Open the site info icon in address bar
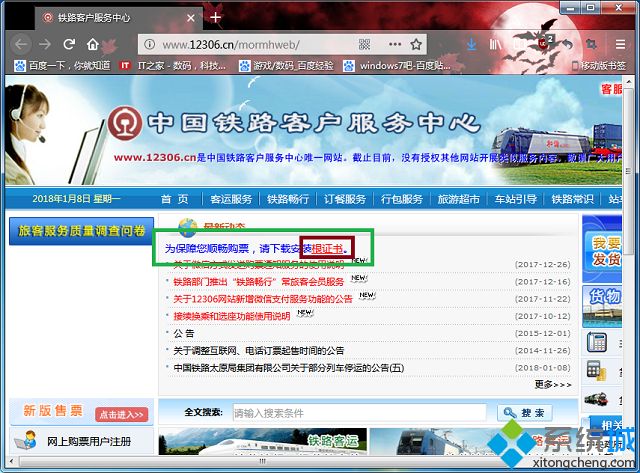 (150, 44)
